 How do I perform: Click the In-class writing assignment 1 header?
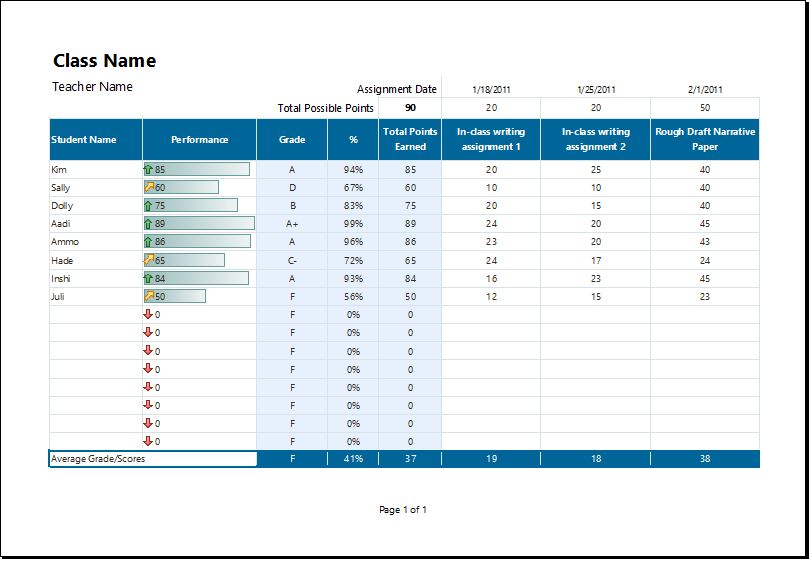tap(491, 139)
